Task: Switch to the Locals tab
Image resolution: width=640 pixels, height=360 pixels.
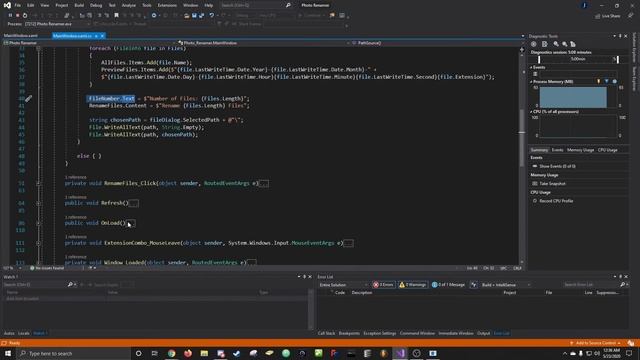Action: click(x=24, y=333)
